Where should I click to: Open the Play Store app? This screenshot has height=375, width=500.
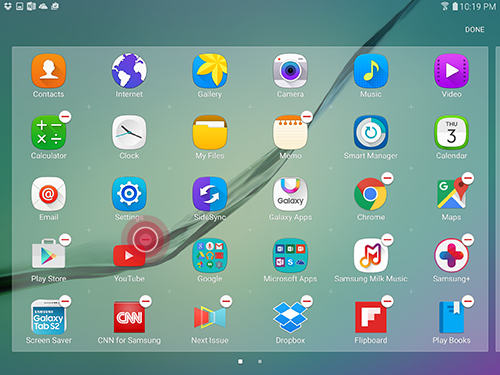(48, 255)
